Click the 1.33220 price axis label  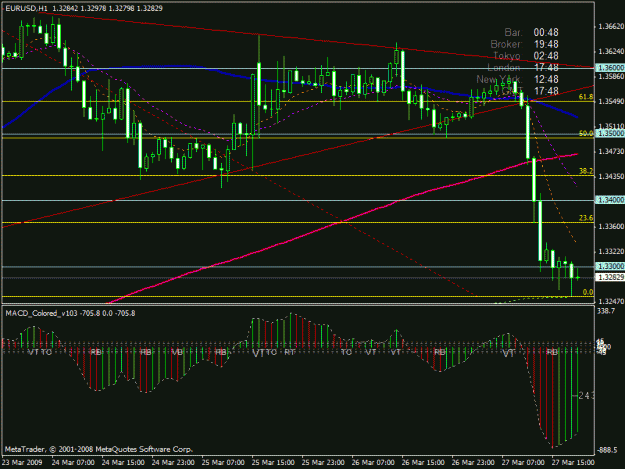click(x=610, y=251)
